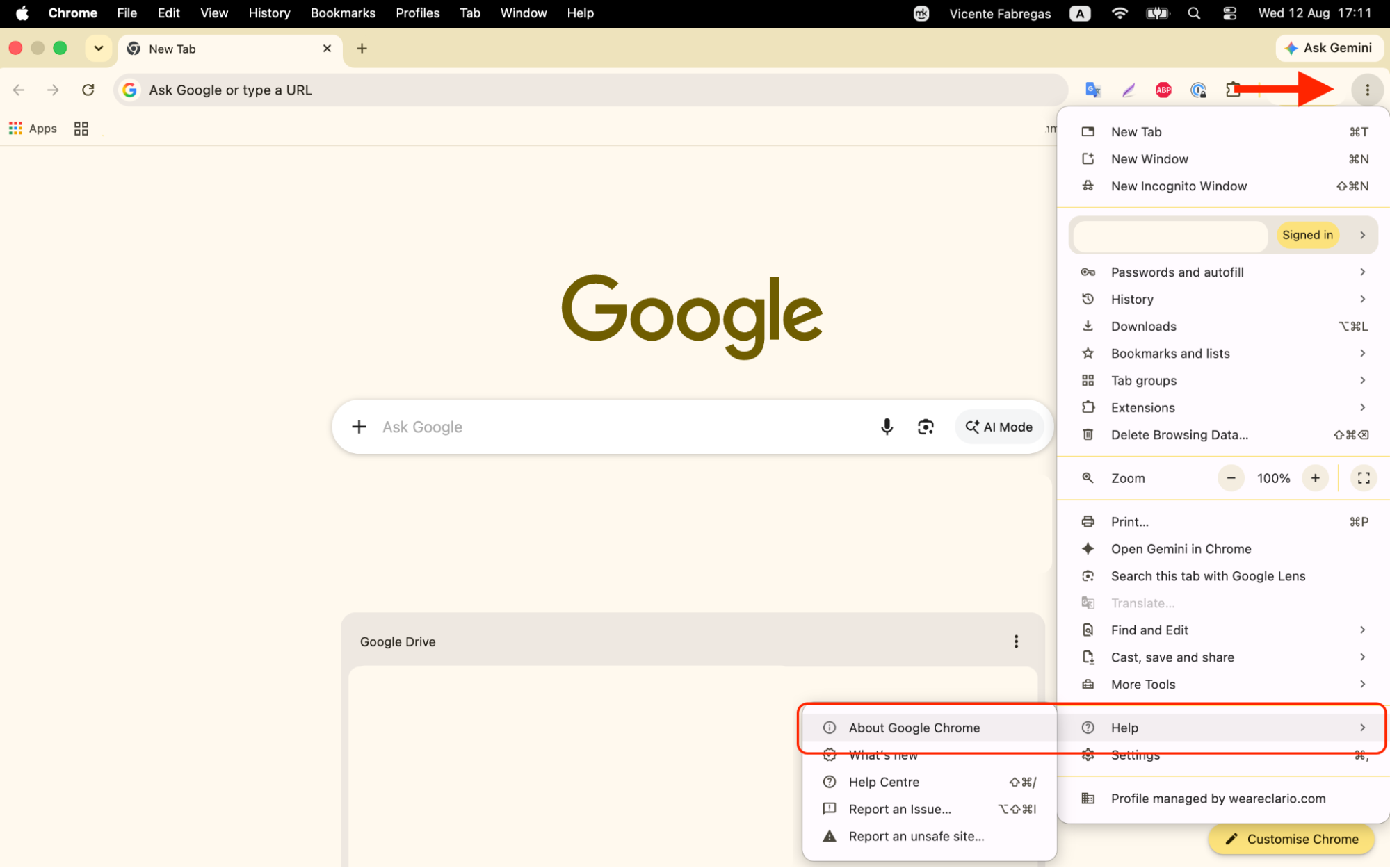
Task: Open macOS Control Centre icon
Action: [x=1229, y=13]
